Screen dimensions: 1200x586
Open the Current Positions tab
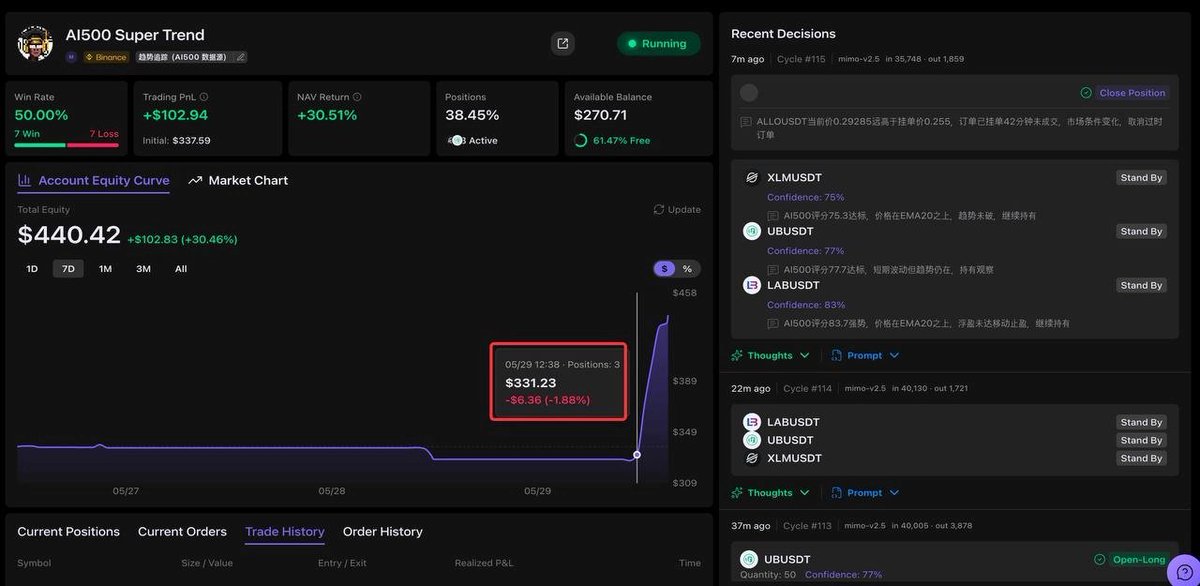(x=68, y=532)
